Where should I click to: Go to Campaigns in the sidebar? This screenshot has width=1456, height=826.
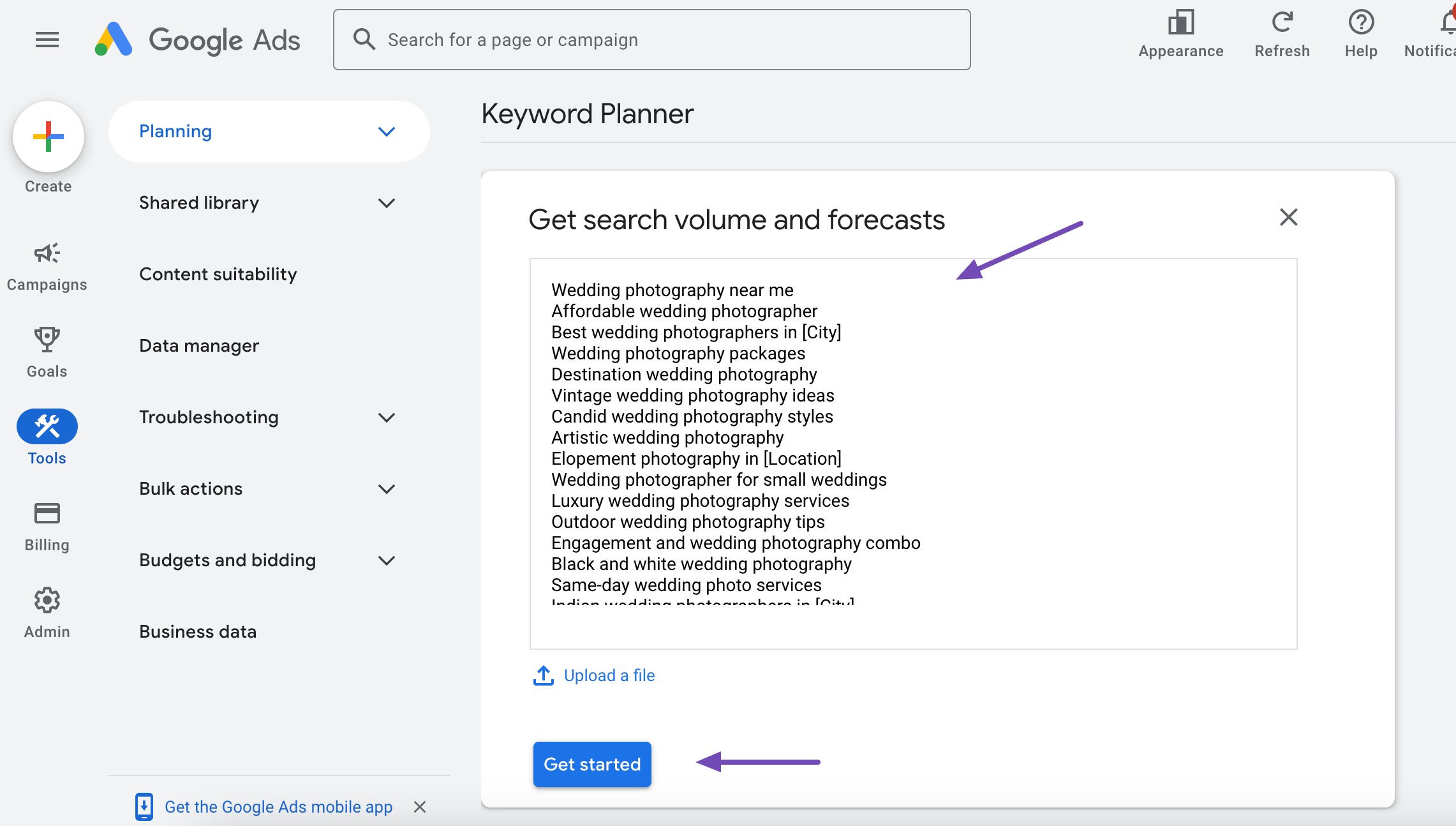(x=47, y=267)
